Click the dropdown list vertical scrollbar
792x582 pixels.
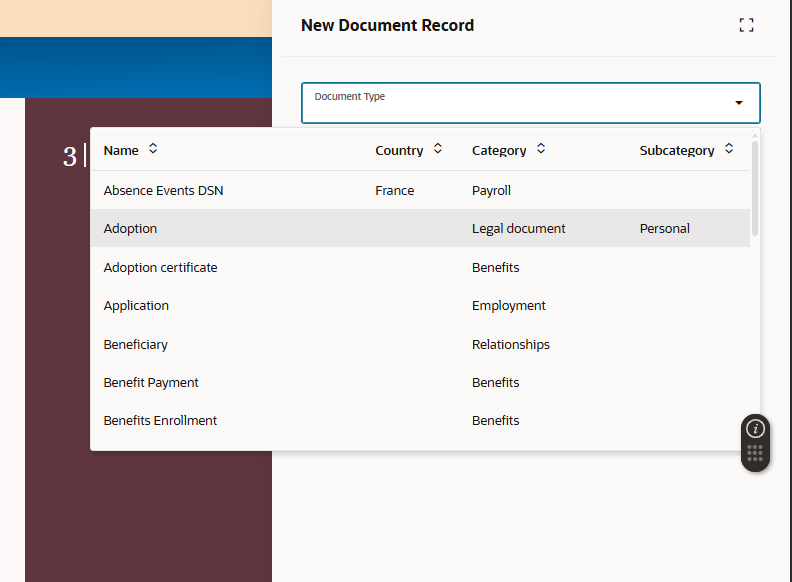755,188
